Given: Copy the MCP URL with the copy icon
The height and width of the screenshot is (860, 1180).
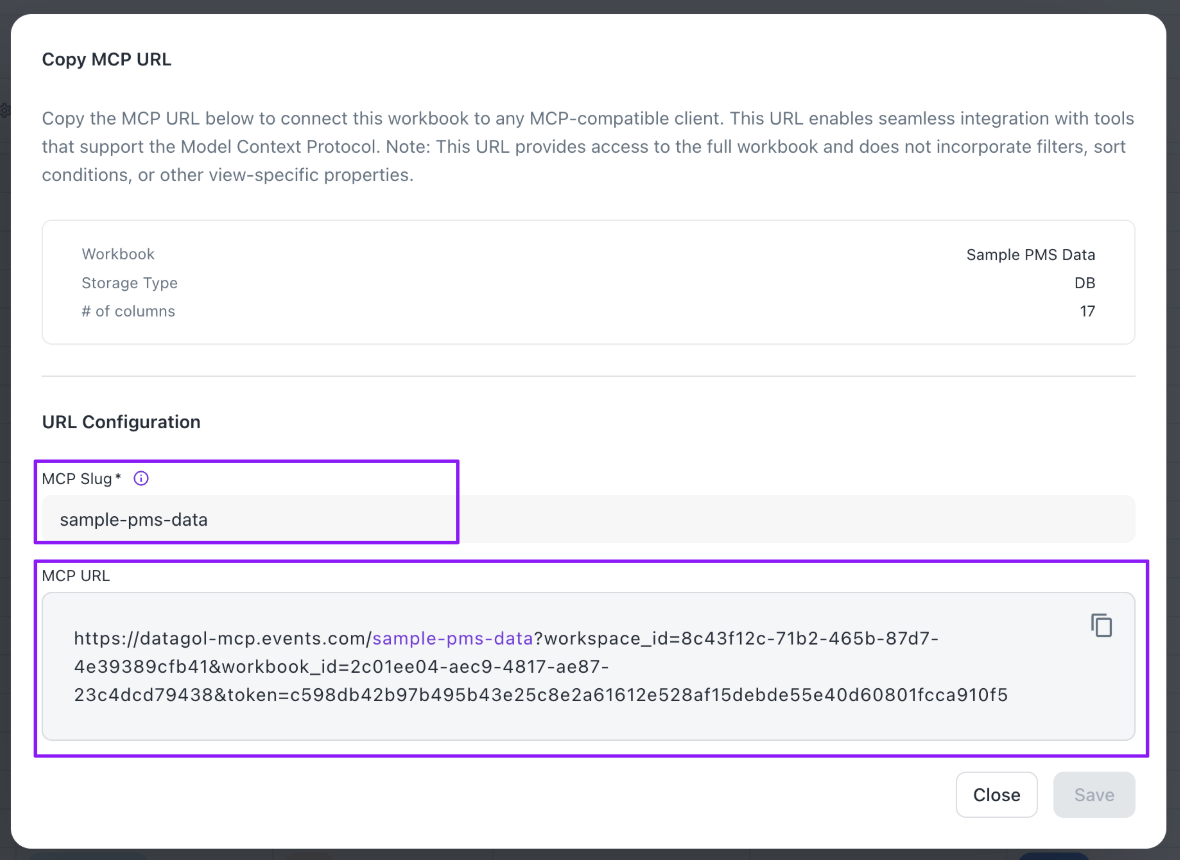Looking at the screenshot, I should (x=1101, y=625).
